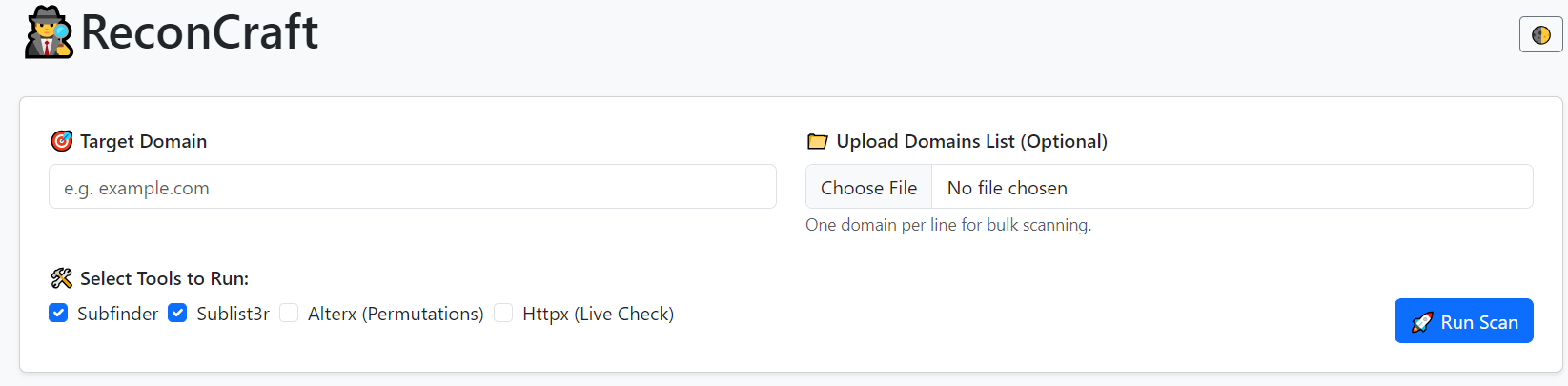Uncheck the Subfinder checkbox
The height and width of the screenshot is (386, 1568).
point(58,314)
